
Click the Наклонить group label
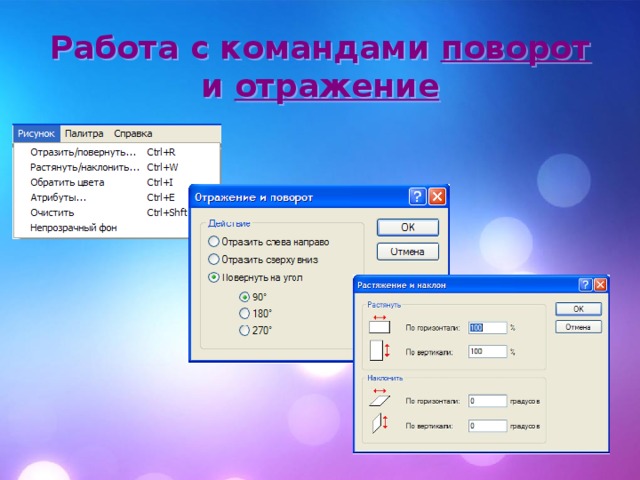click(385, 378)
